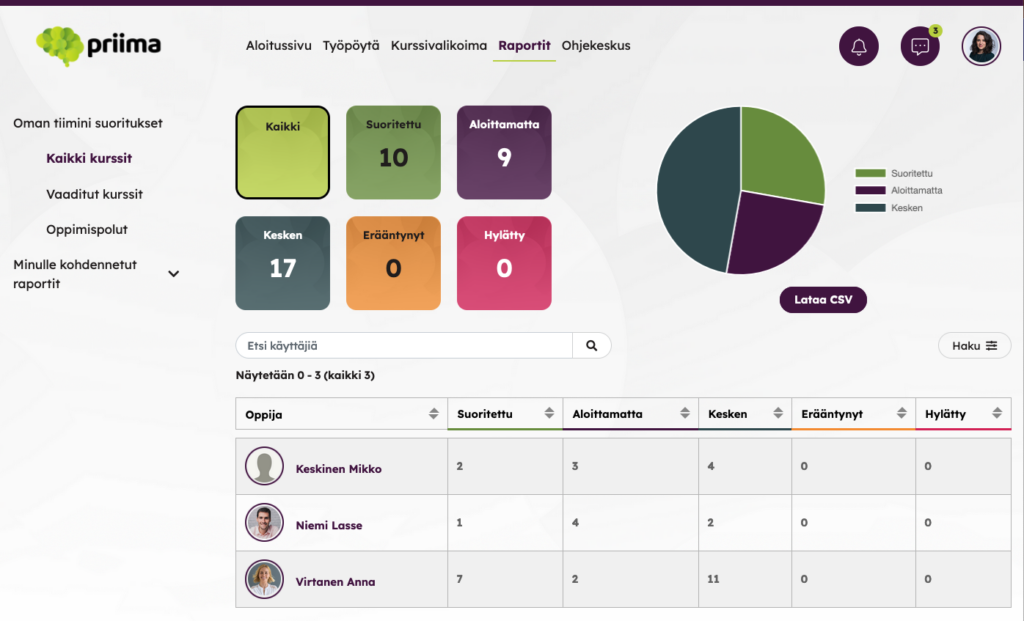
Task: Open Niemi Lasse's name link
Action: click(x=328, y=525)
